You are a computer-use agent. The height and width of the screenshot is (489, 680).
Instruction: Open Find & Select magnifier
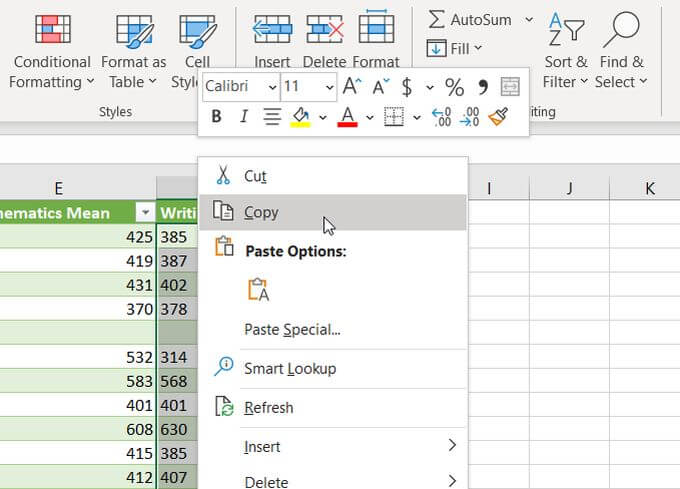pyautogui.click(x=621, y=51)
